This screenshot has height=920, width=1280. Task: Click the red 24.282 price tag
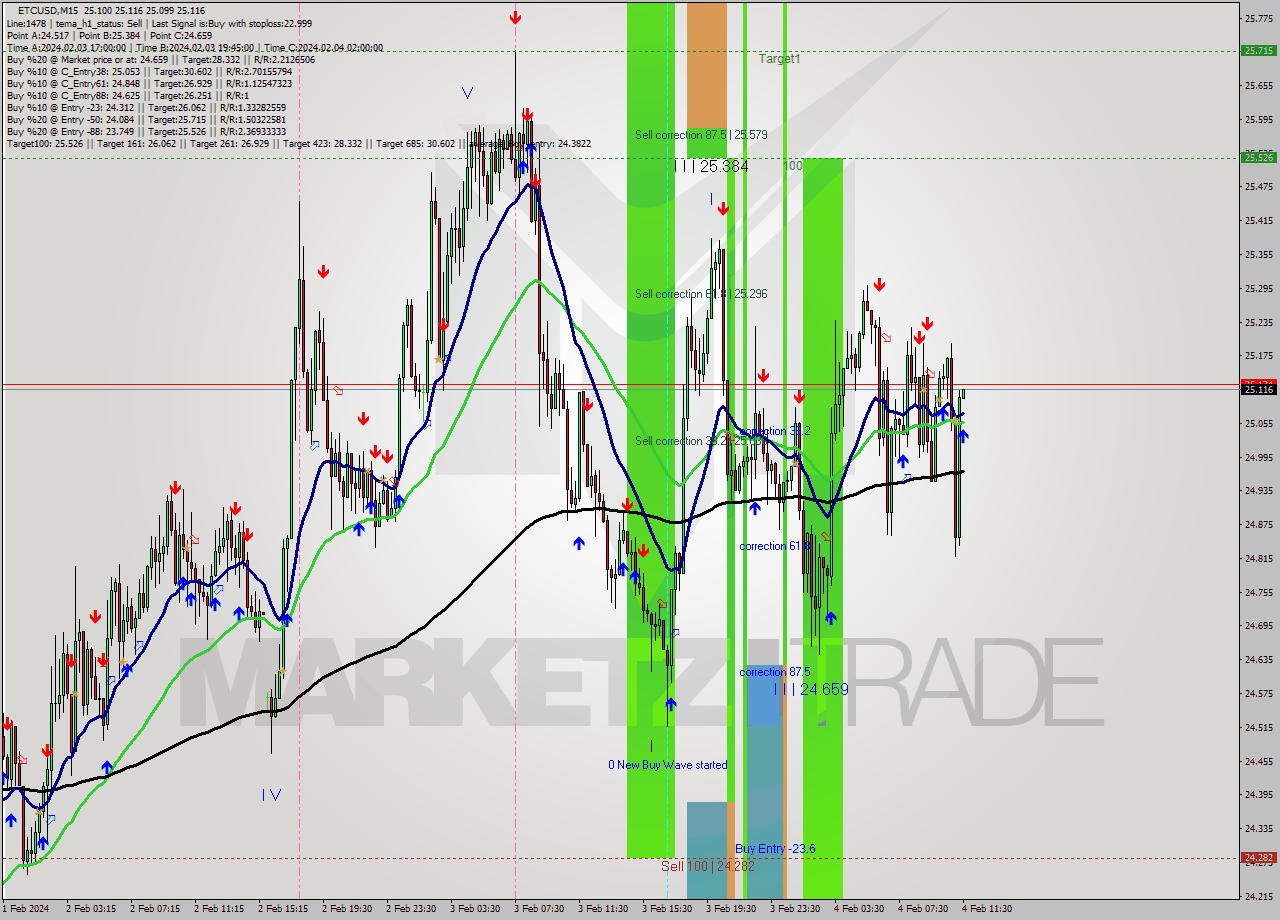coord(1258,857)
